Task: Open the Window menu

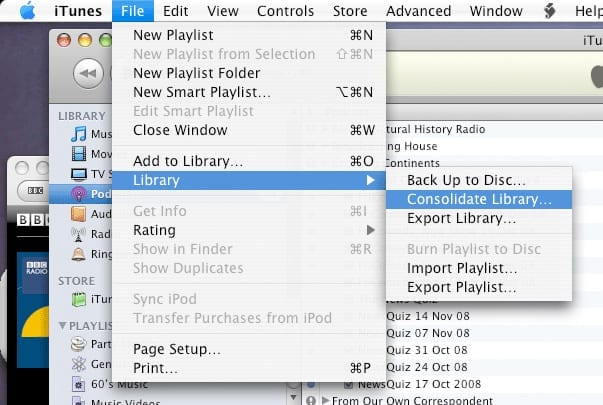Action: 496,11
